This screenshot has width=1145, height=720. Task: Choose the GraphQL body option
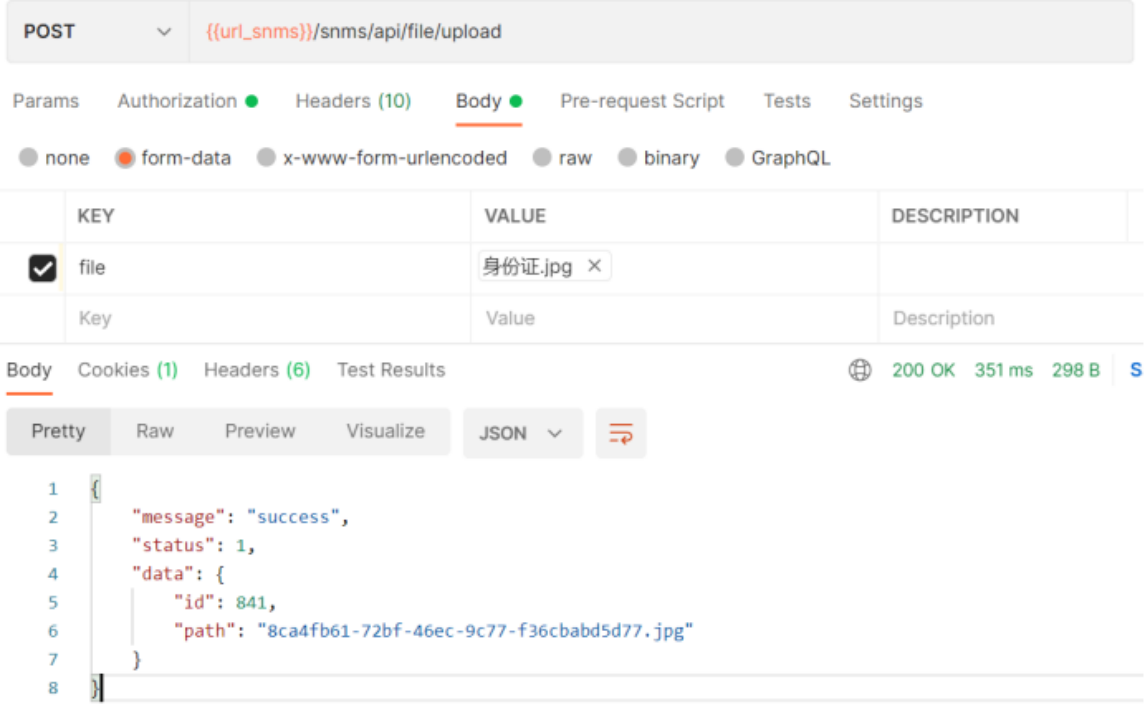point(735,158)
